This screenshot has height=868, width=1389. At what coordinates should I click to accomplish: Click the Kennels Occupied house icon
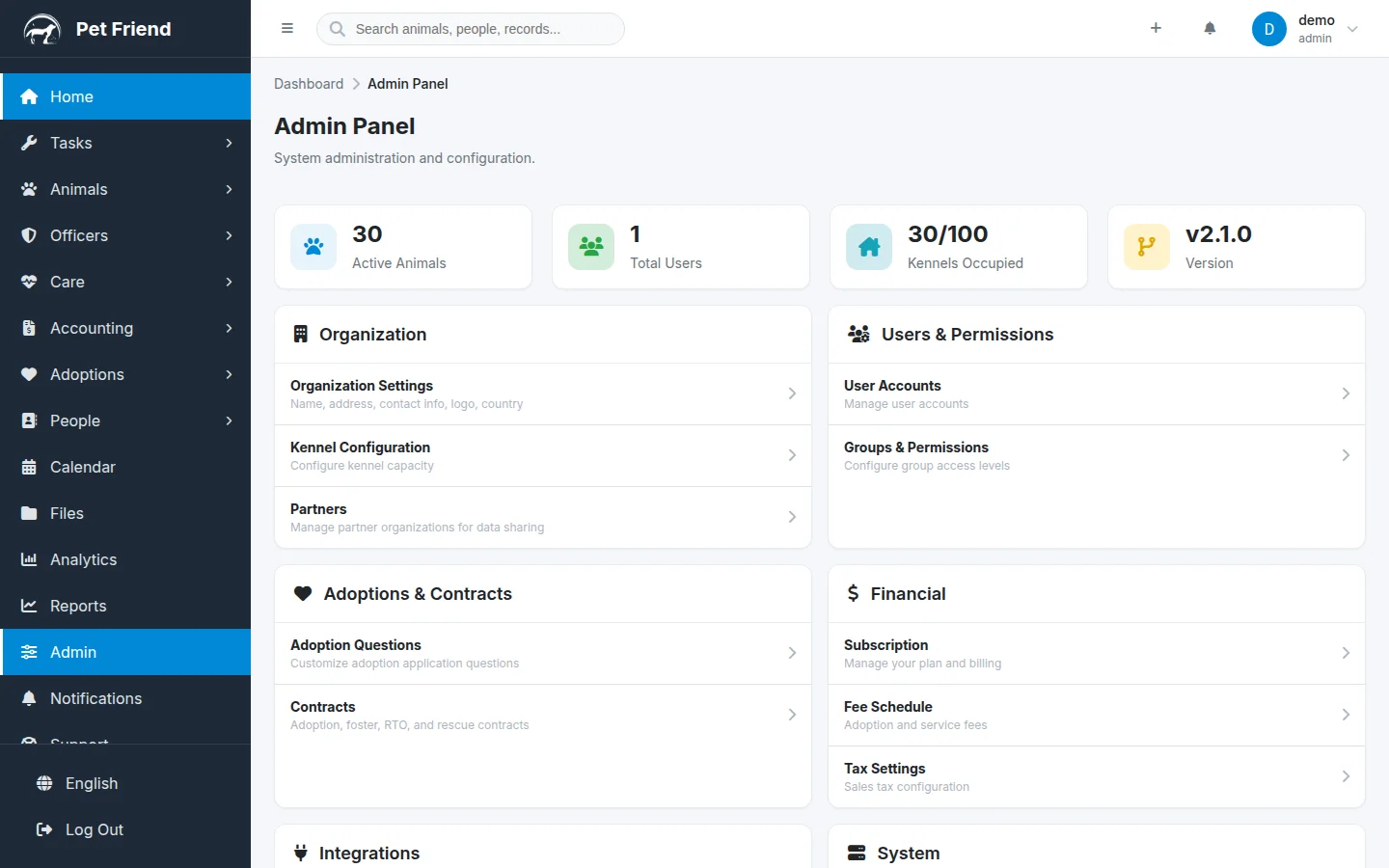tap(868, 246)
